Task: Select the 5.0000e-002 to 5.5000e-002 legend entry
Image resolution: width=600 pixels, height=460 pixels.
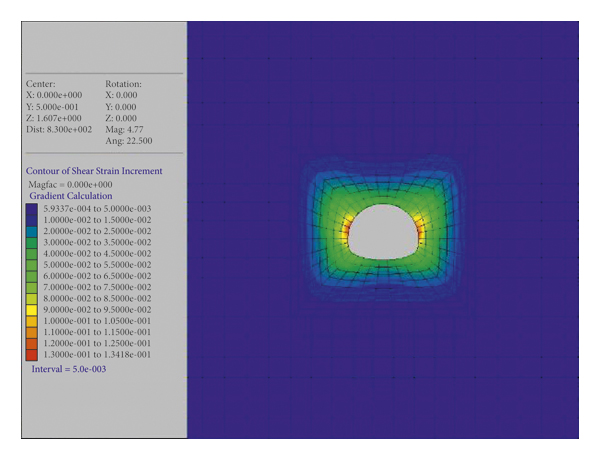Action: 99,264
